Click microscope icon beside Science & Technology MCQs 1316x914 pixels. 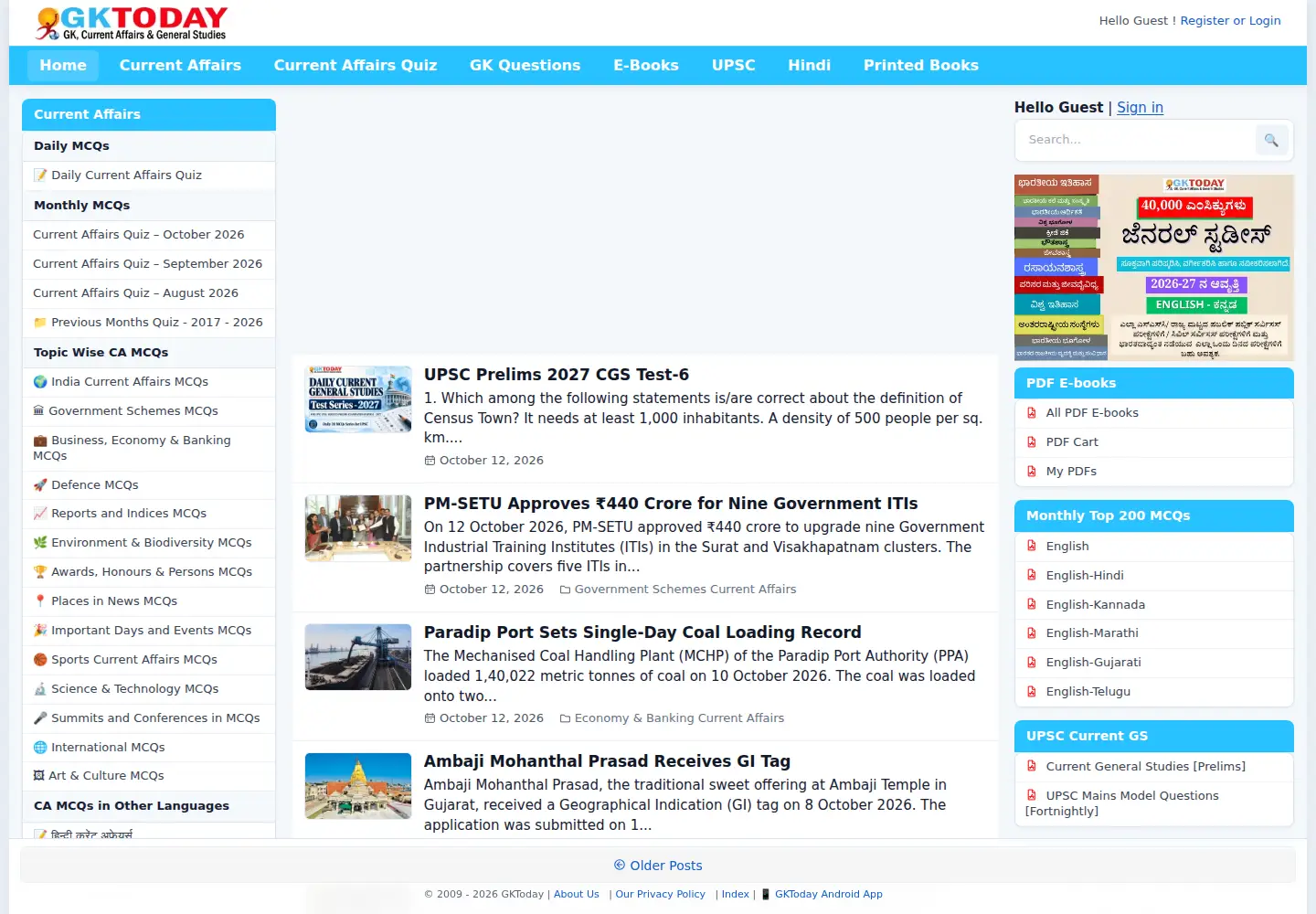pos(40,689)
